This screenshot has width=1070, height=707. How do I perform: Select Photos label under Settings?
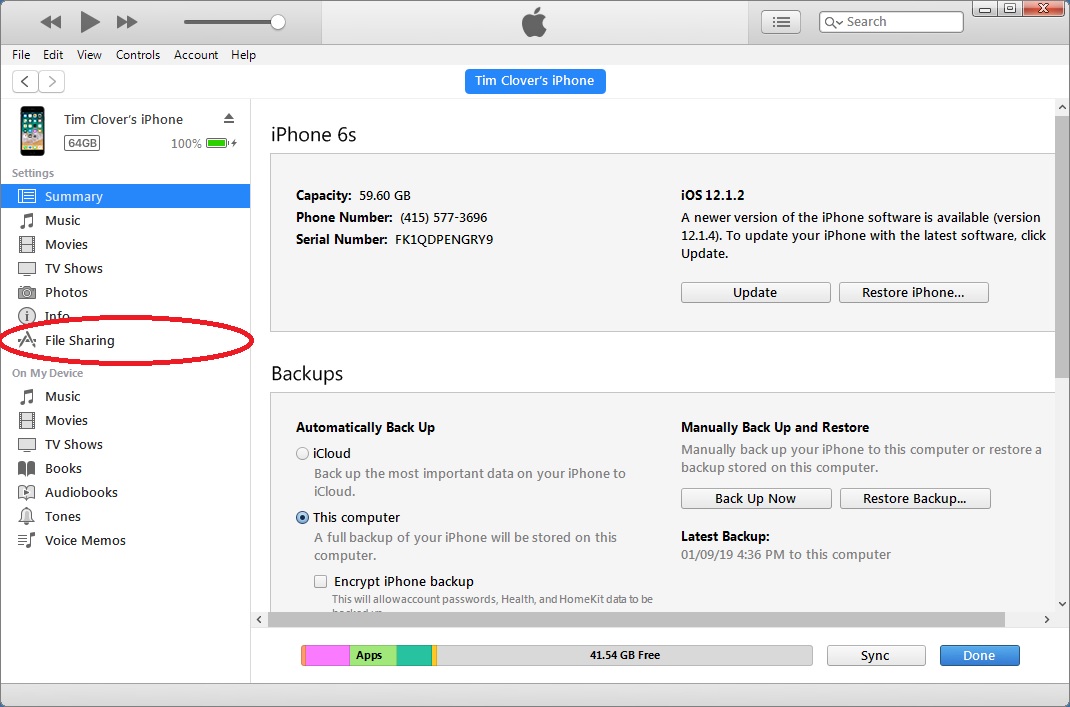click(66, 292)
